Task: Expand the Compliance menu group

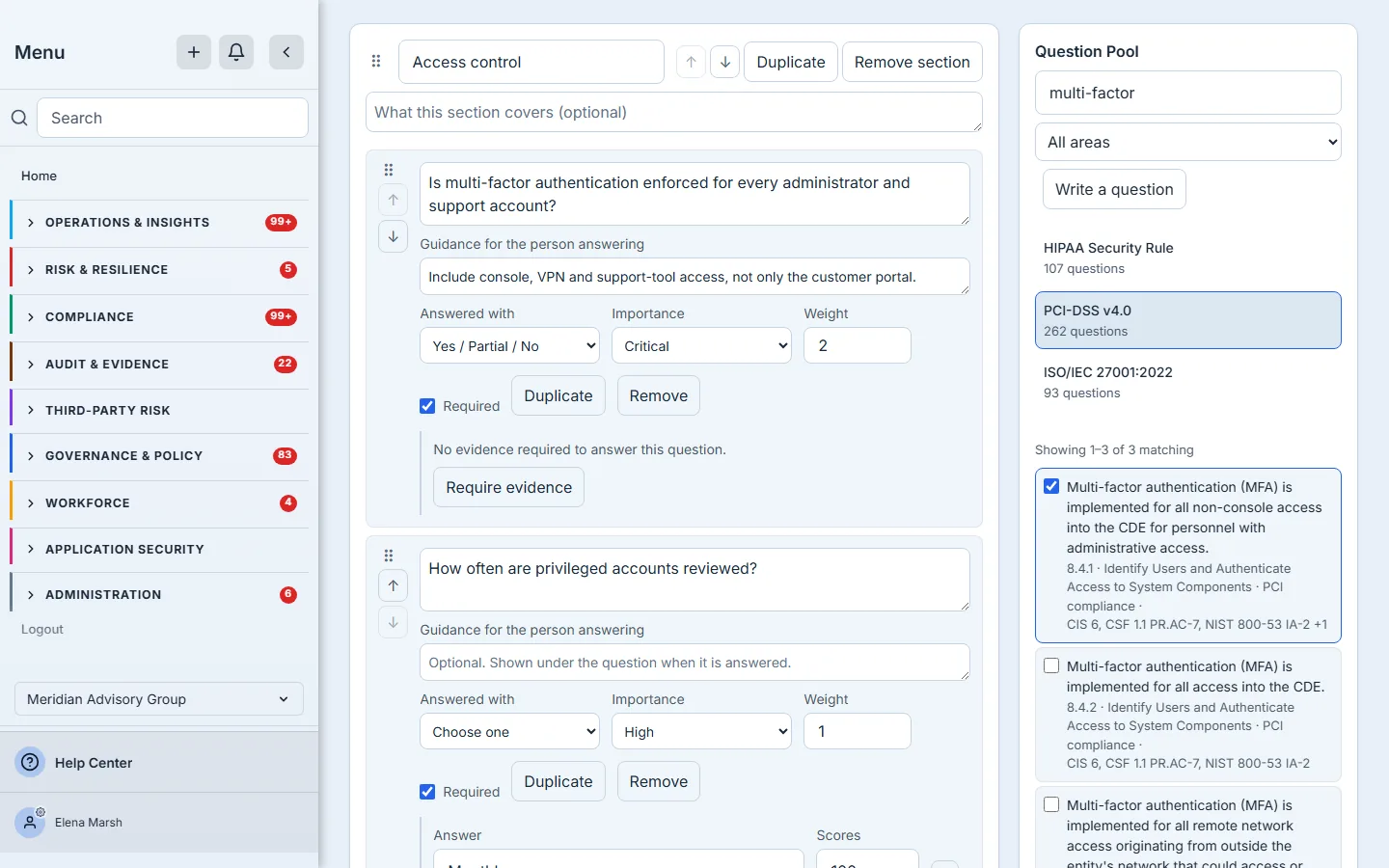Action: (x=159, y=317)
